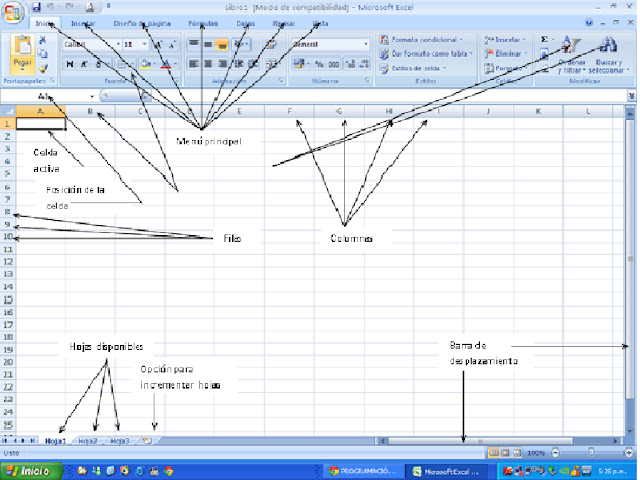Save the workbook from quick access toolbar

tap(36, 7)
